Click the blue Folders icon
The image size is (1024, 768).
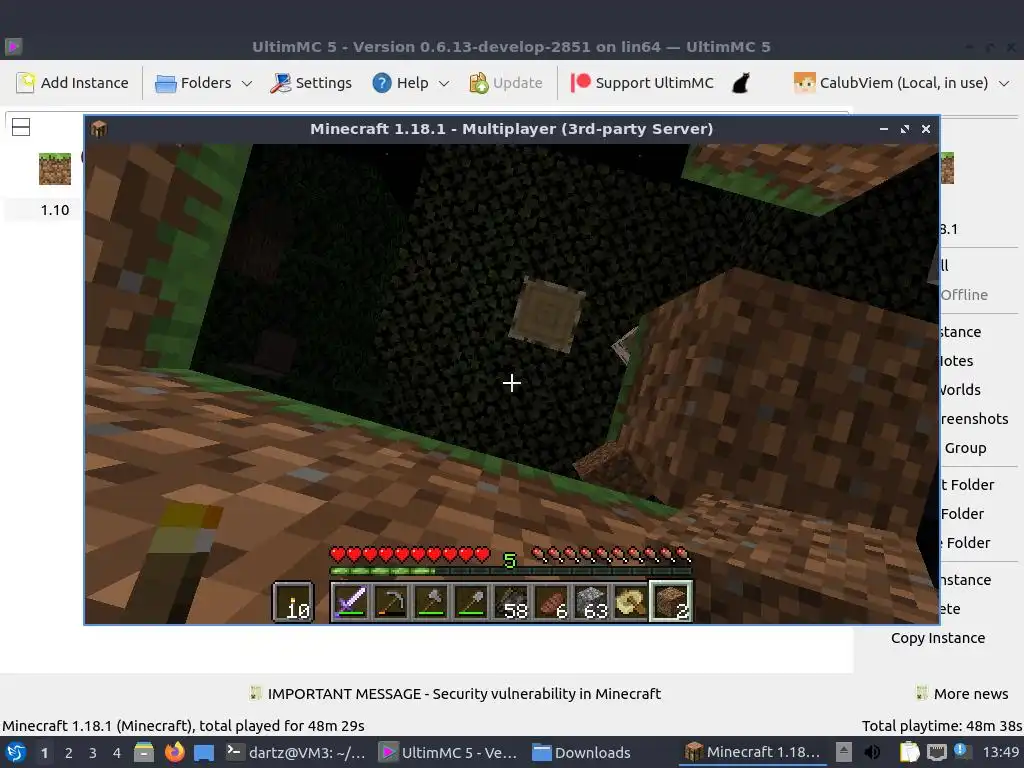165,84
